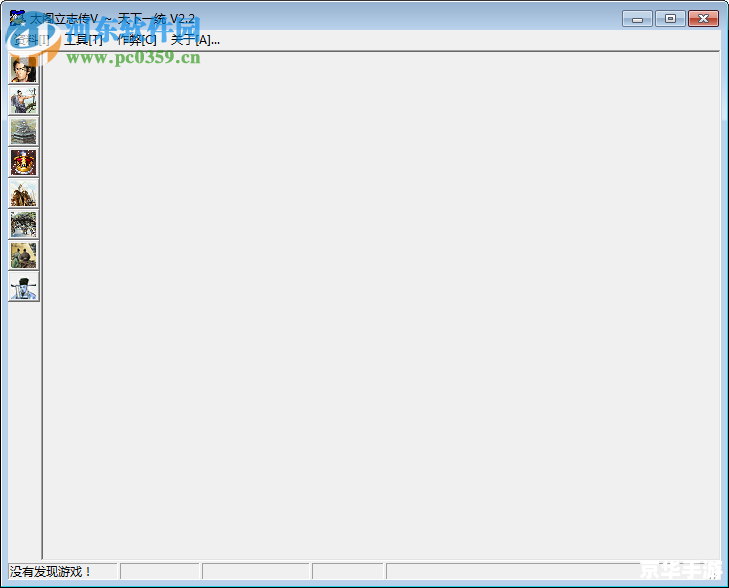Select the court noble black hat icon
The height and width of the screenshot is (588, 729).
click(x=24, y=286)
